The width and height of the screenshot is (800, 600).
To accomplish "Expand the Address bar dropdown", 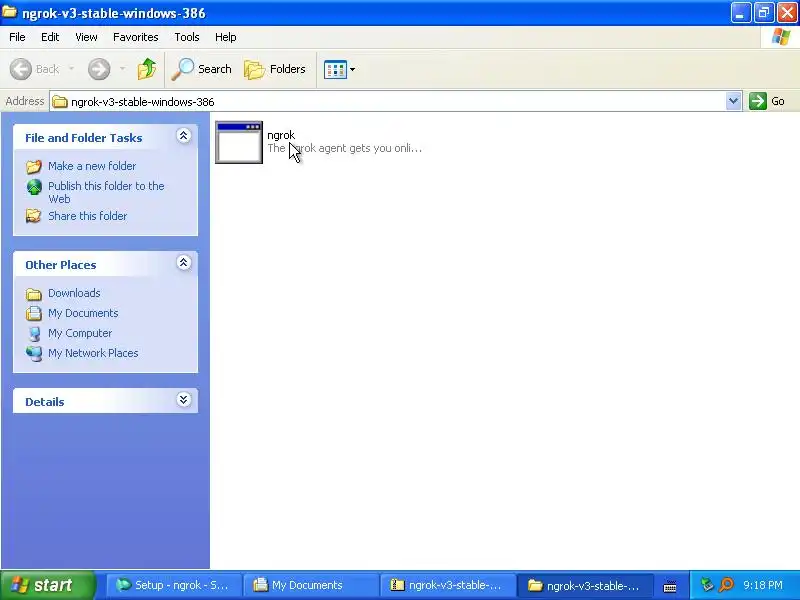I will pyautogui.click(x=733, y=101).
